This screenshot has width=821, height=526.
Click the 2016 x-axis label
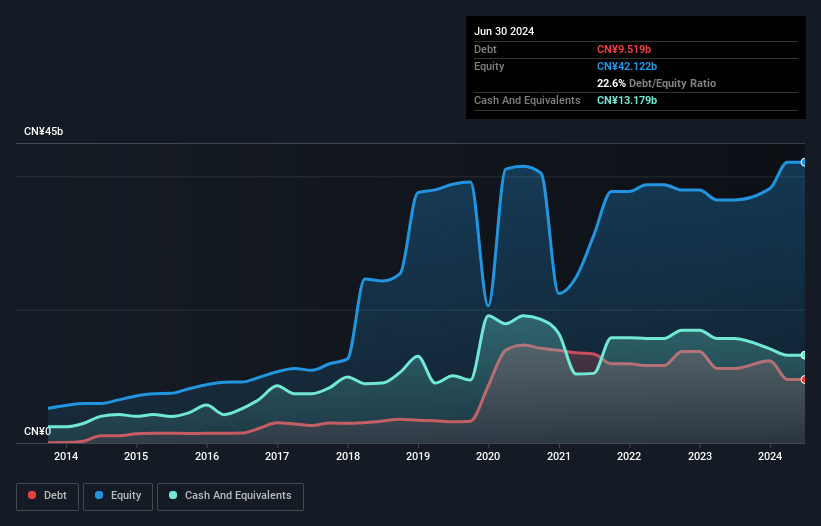point(207,456)
